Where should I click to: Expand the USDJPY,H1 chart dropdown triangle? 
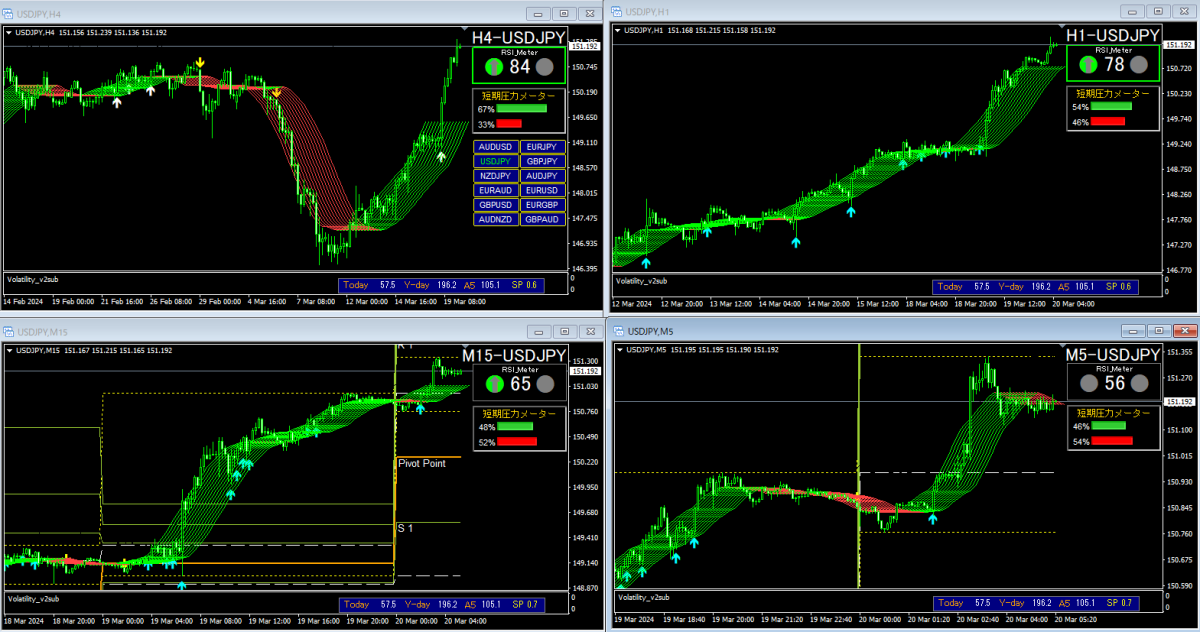click(x=618, y=31)
